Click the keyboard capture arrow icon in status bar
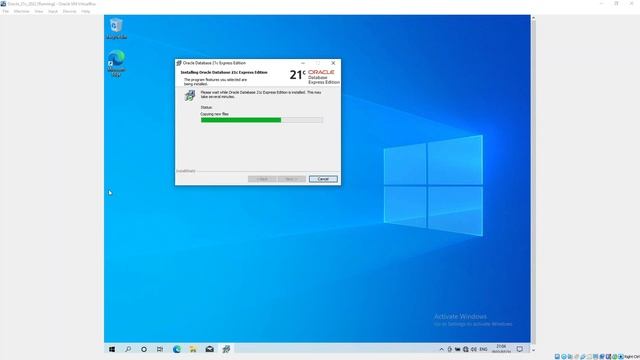Viewport: 640px width, 360px height. click(x=621, y=357)
